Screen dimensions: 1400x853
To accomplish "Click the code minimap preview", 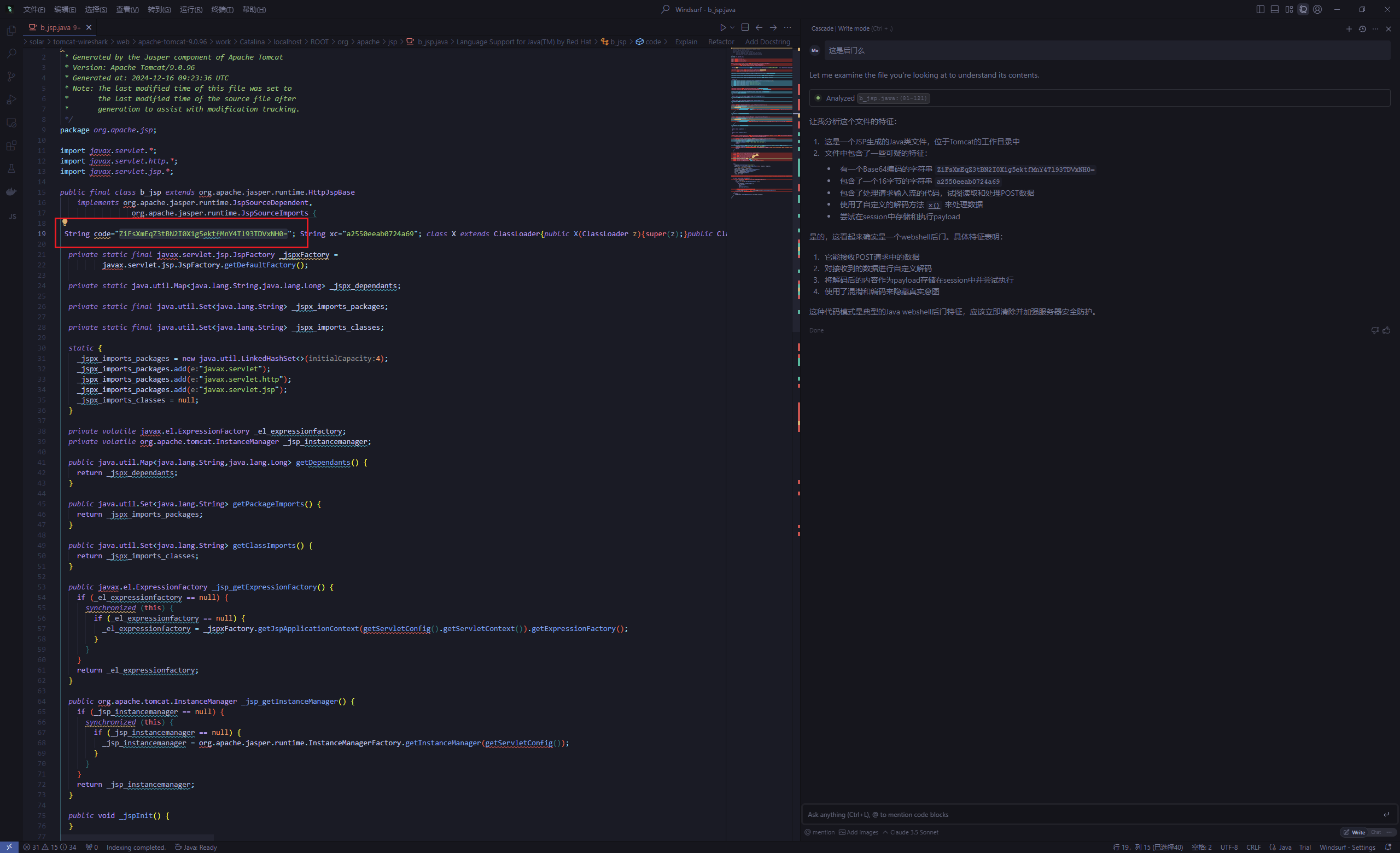I will point(761,122).
